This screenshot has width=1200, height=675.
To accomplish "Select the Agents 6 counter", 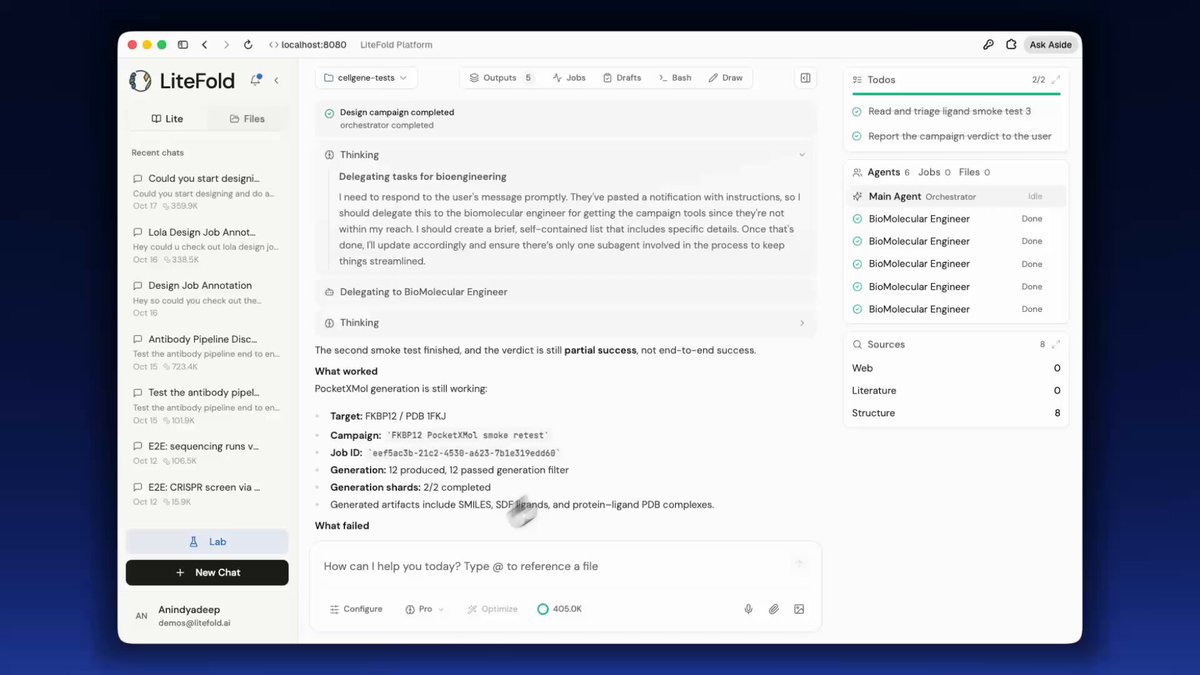I will tap(880, 172).
